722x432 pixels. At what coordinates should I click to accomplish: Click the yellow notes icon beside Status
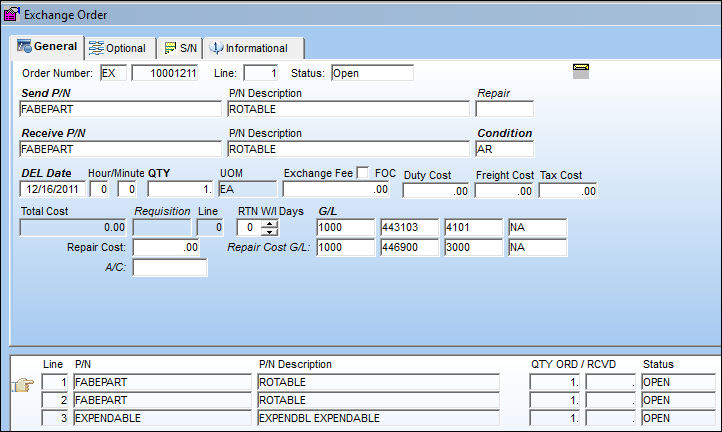(x=581, y=71)
